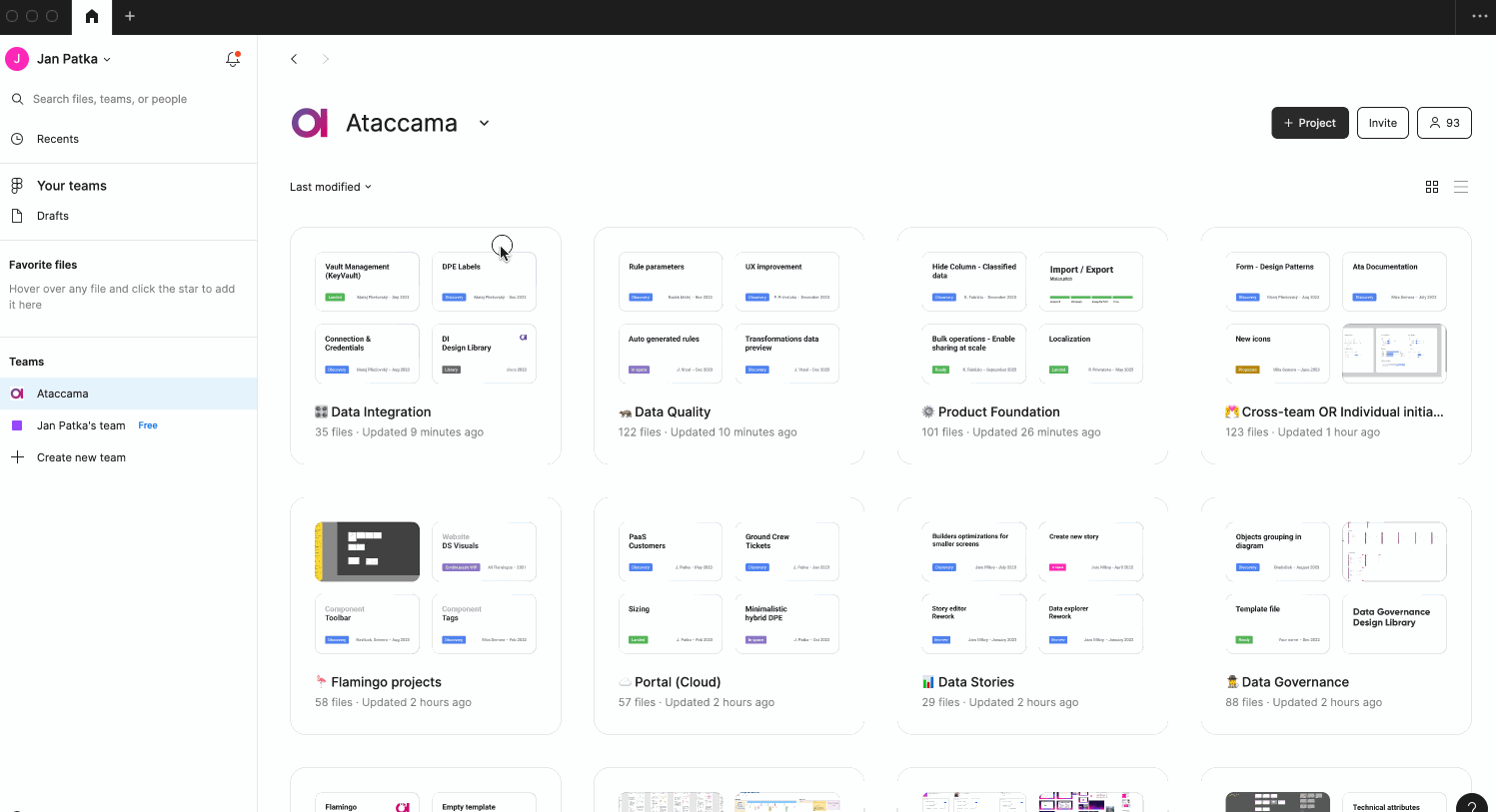Open the Data Quality project
This screenshot has height=812, width=1496.
tap(673, 411)
